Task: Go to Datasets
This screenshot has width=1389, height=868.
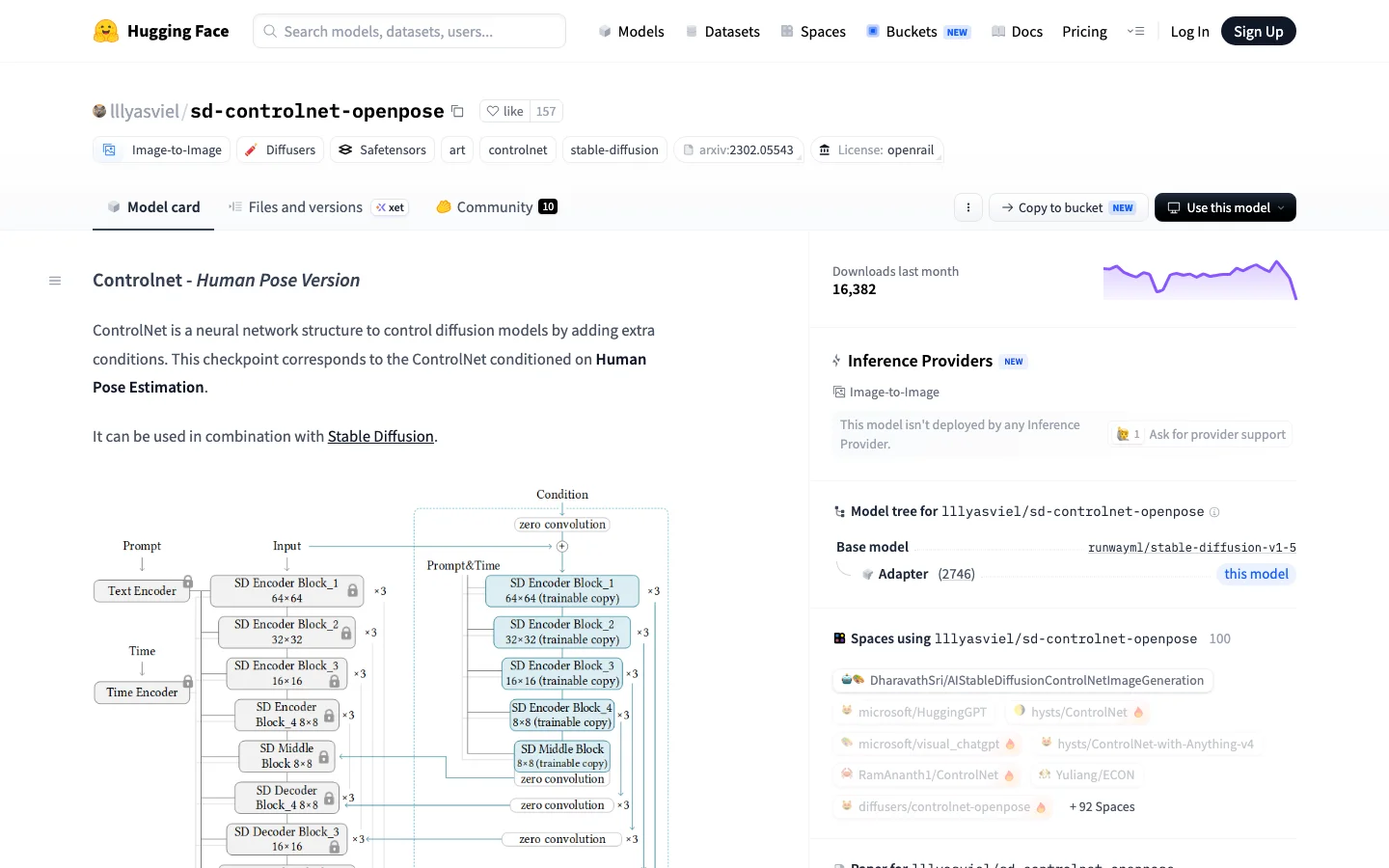Action: point(722,31)
